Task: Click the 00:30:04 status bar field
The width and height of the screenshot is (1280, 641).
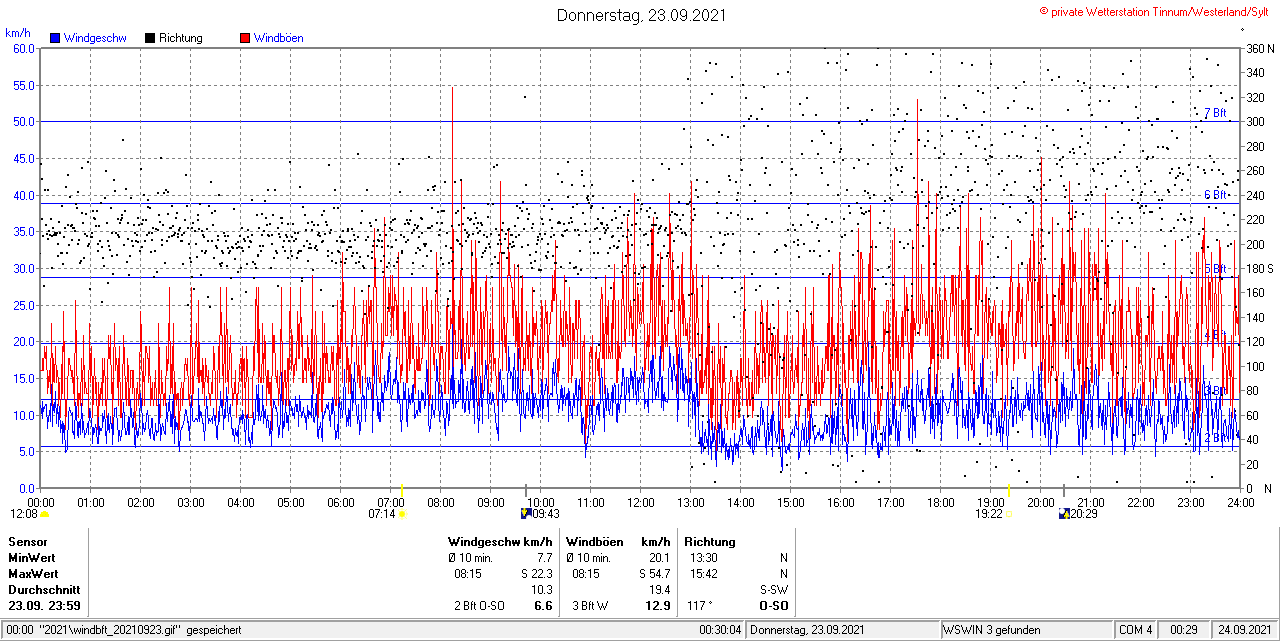Action: (720, 630)
